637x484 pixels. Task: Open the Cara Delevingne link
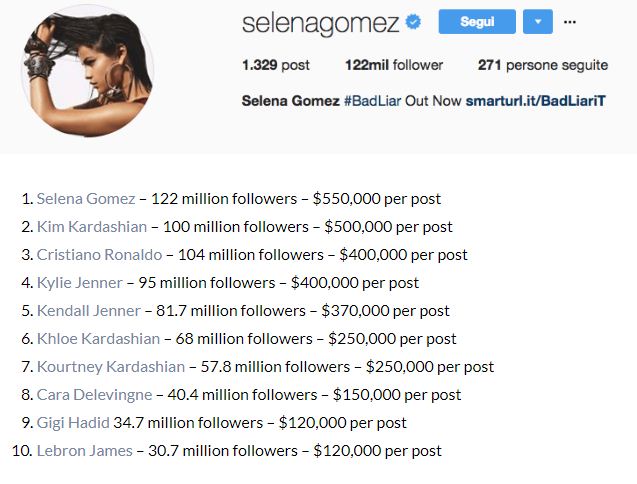(x=94, y=395)
